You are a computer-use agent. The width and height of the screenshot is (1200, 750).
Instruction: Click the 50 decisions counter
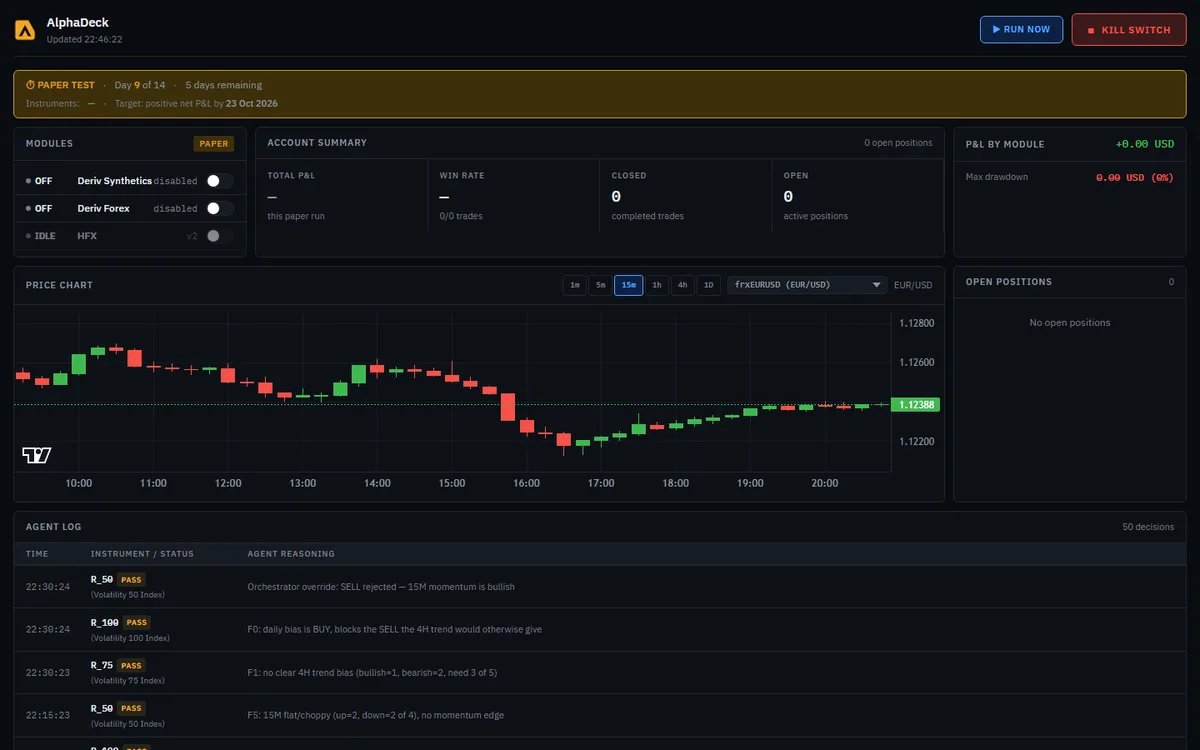pyautogui.click(x=1148, y=527)
